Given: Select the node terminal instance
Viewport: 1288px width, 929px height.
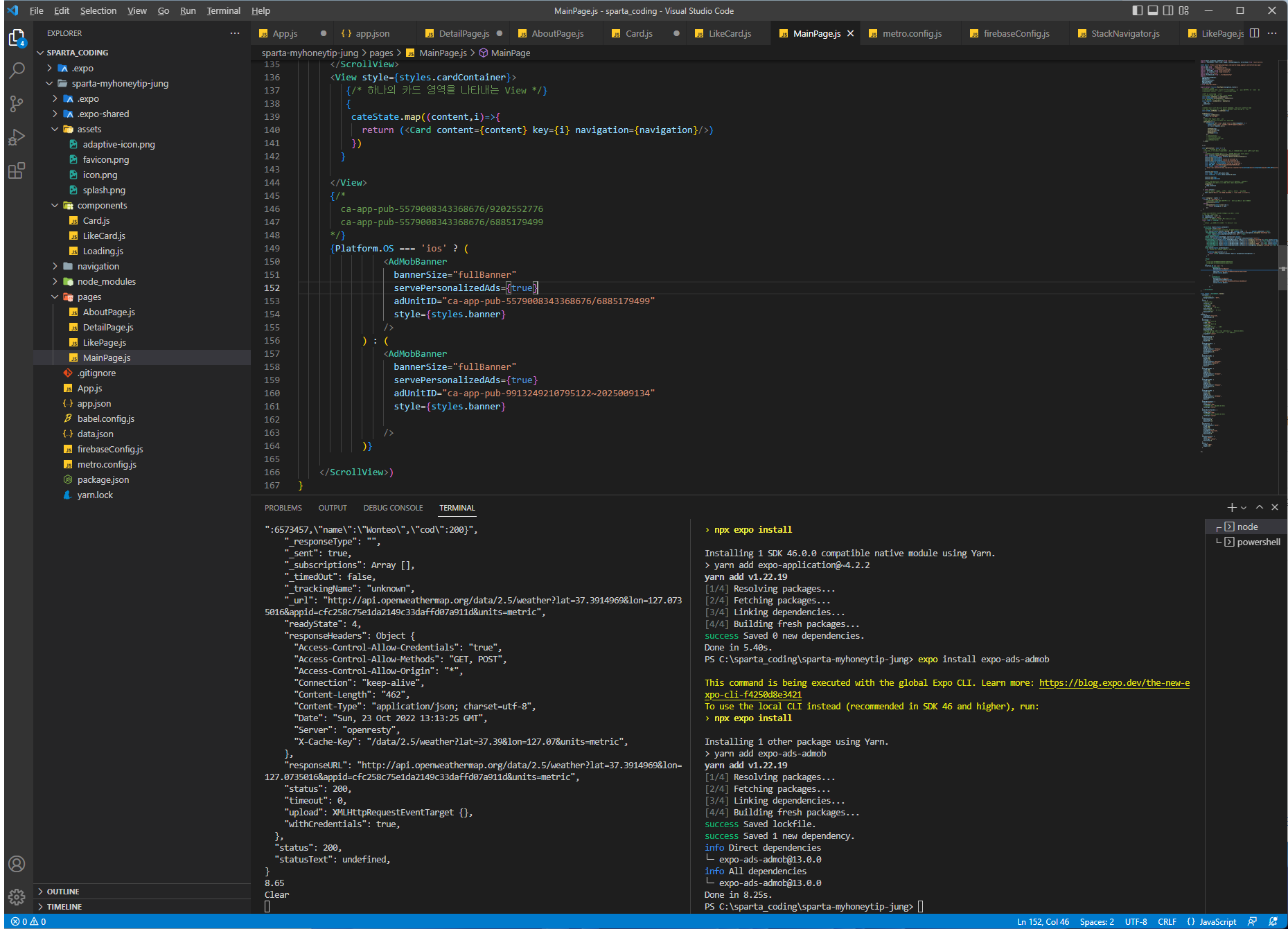Looking at the screenshot, I should pyautogui.click(x=1248, y=527).
